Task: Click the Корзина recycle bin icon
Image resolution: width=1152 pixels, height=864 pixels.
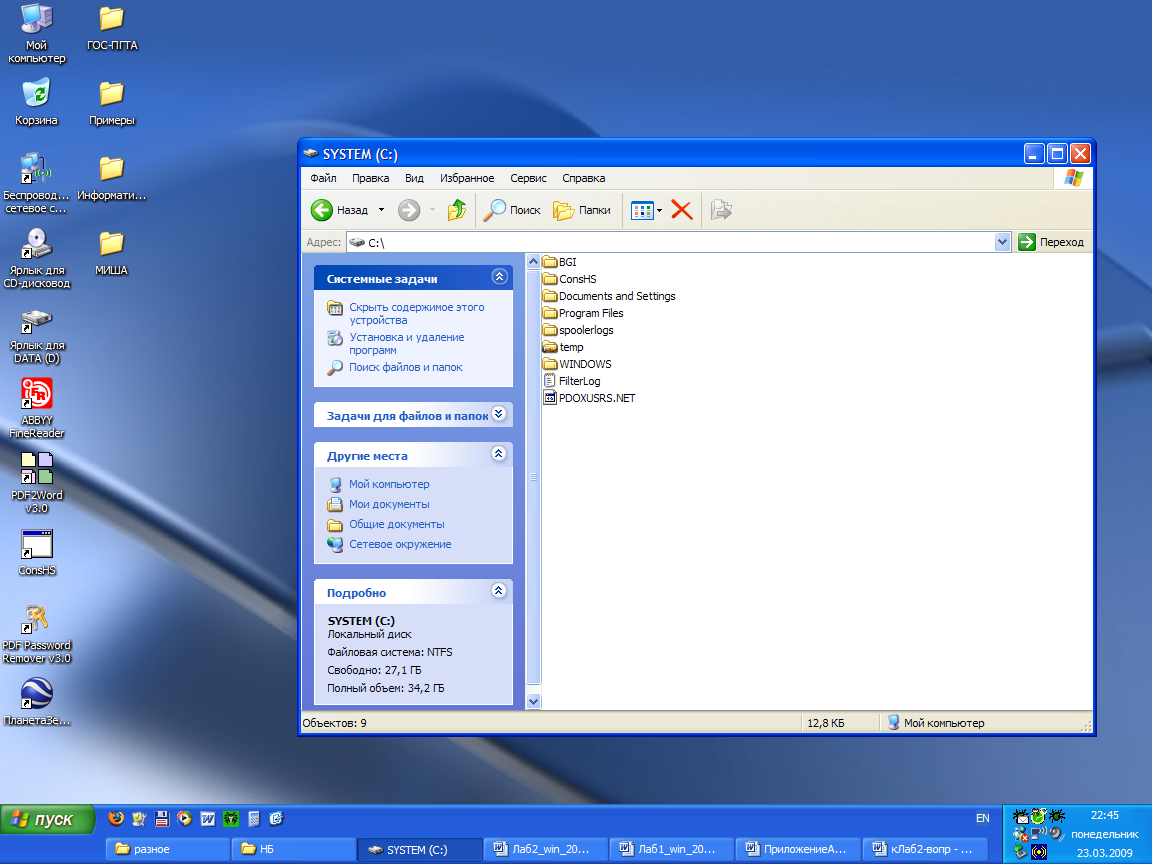Action: point(36,101)
